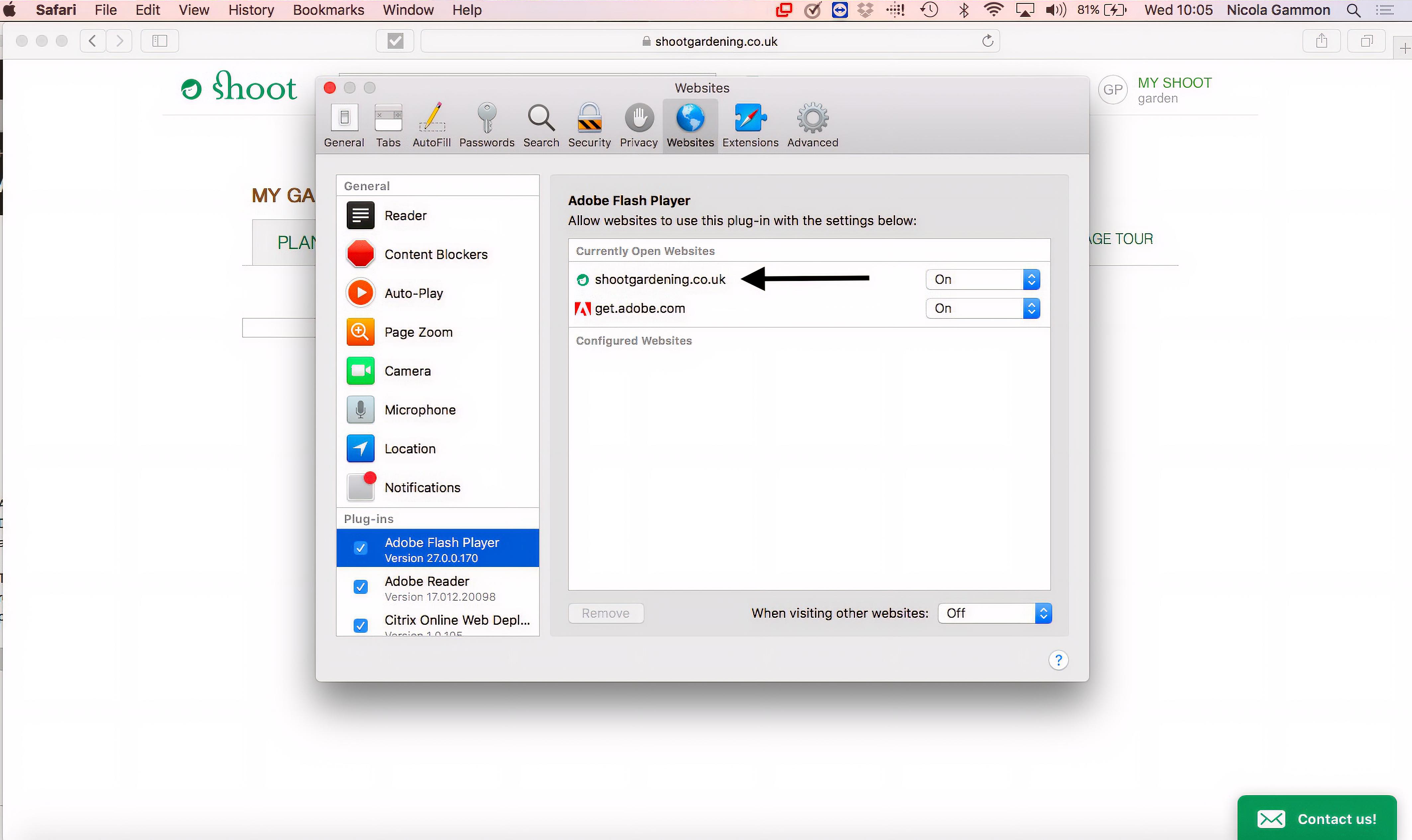Open the Privacy preferences pane
This screenshot has height=840, width=1412.
coord(638,125)
